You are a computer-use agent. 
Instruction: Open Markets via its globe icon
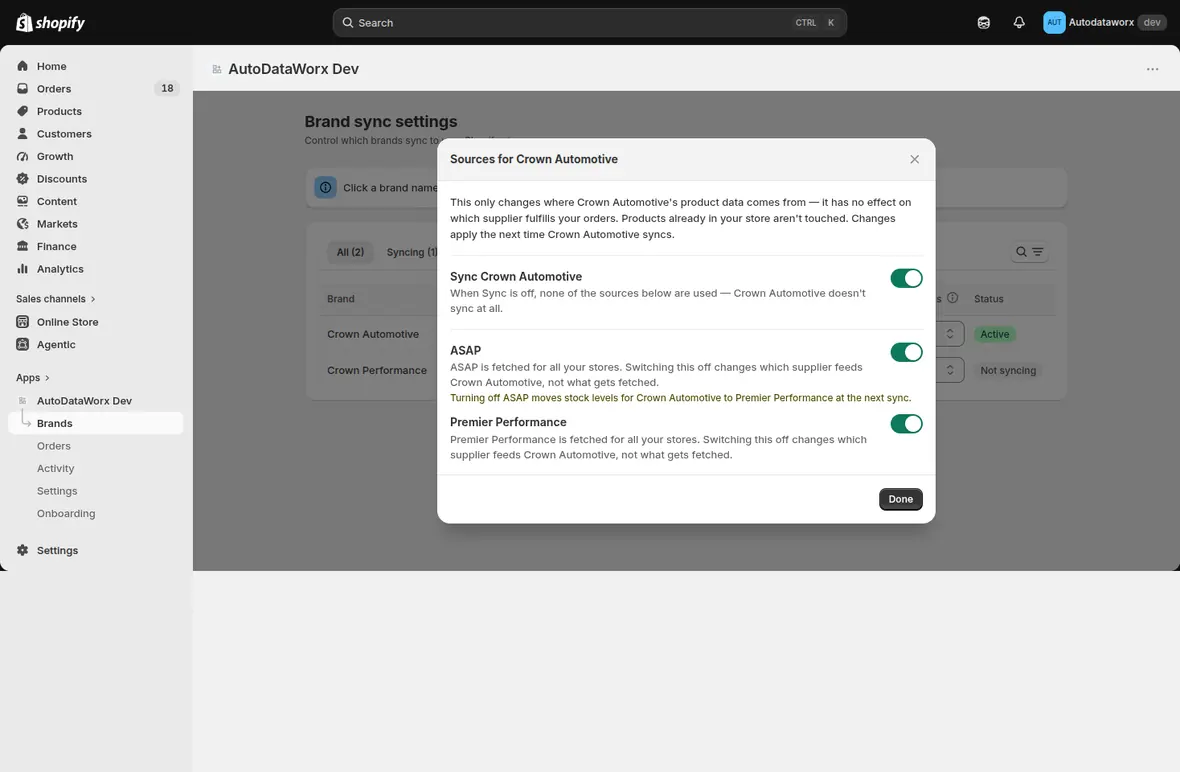pos(23,224)
